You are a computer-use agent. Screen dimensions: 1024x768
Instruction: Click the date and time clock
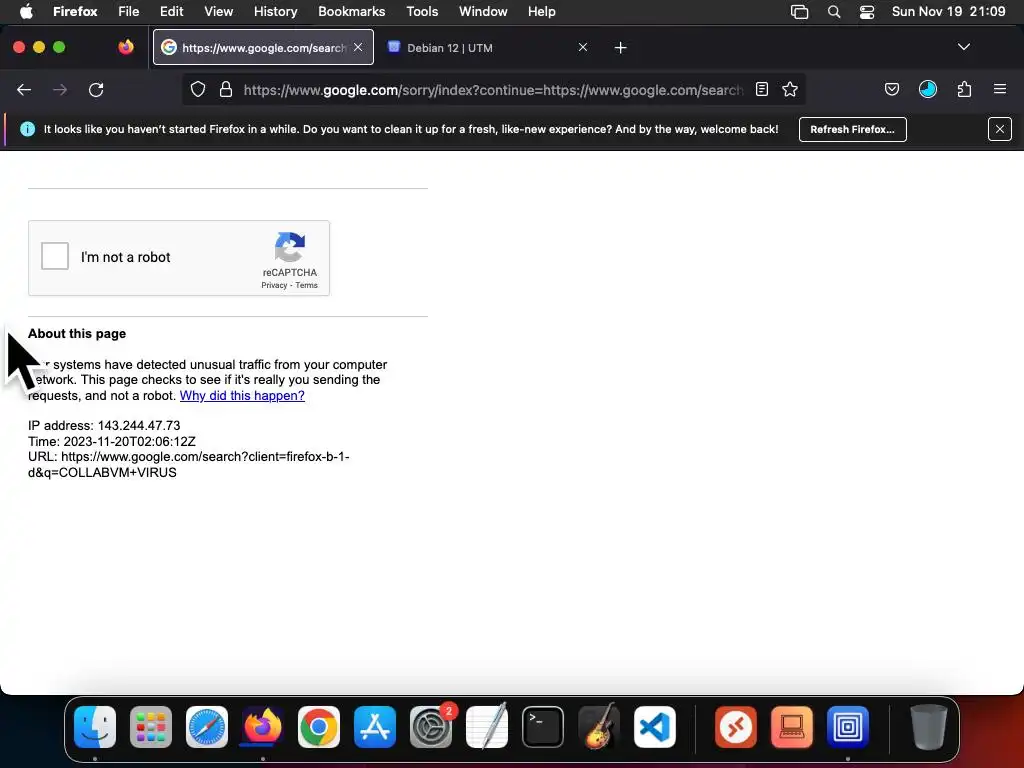point(948,12)
